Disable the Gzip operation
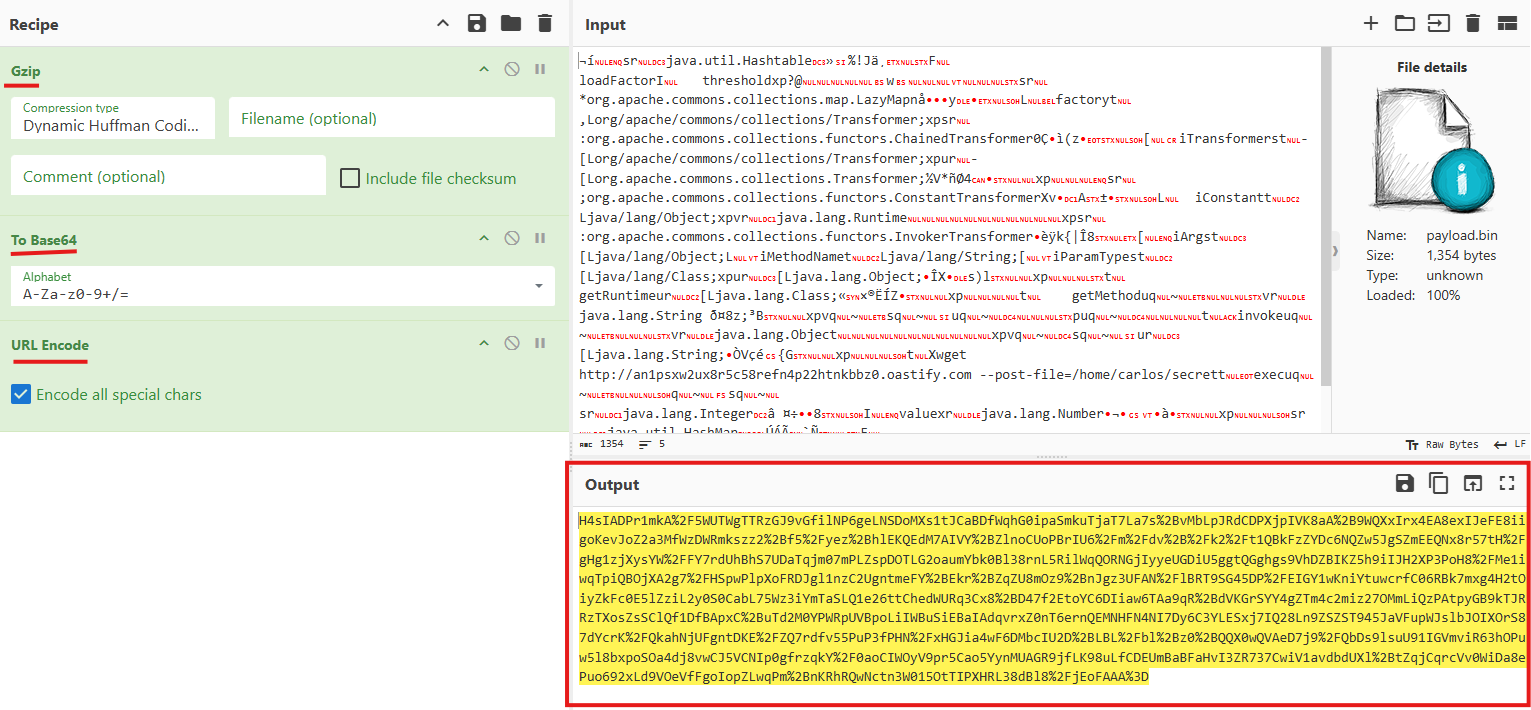Image resolution: width=1531 pixels, height=710 pixels. coord(512,69)
